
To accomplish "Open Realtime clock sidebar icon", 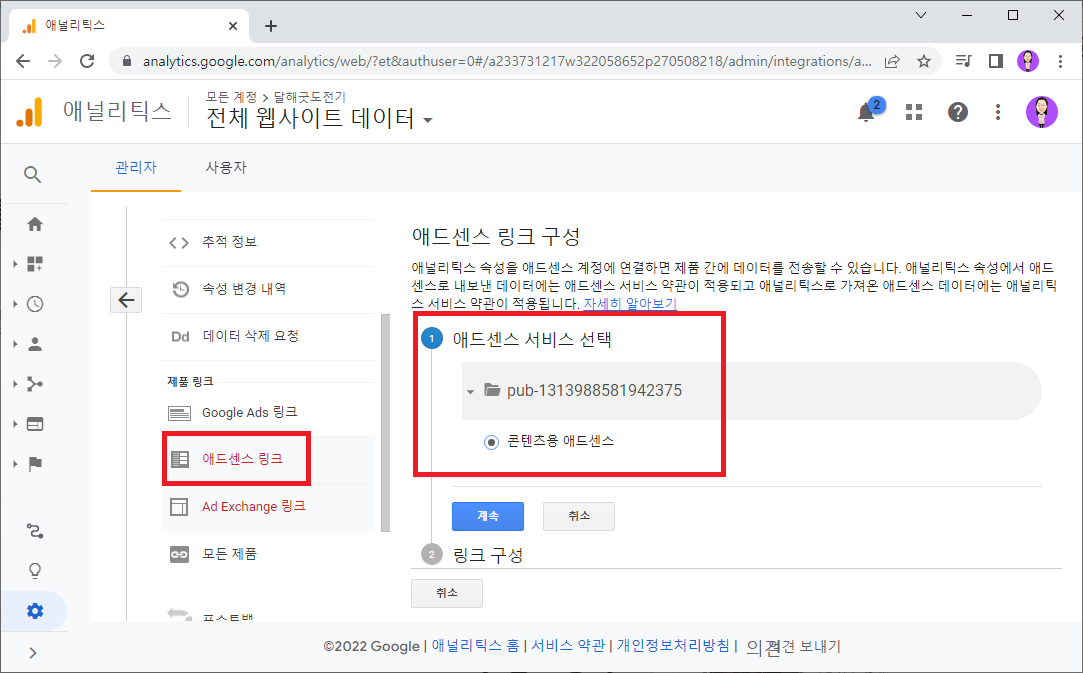I will coord(35,304).
